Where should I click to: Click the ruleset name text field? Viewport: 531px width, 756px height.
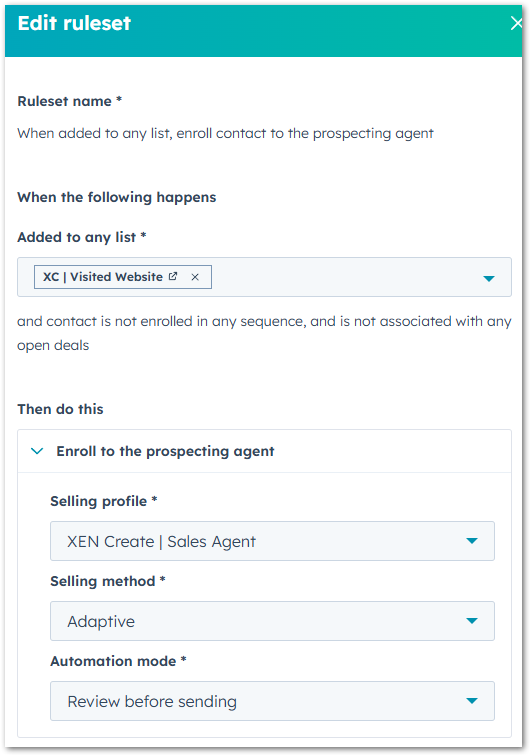click(x=225, y=134)
